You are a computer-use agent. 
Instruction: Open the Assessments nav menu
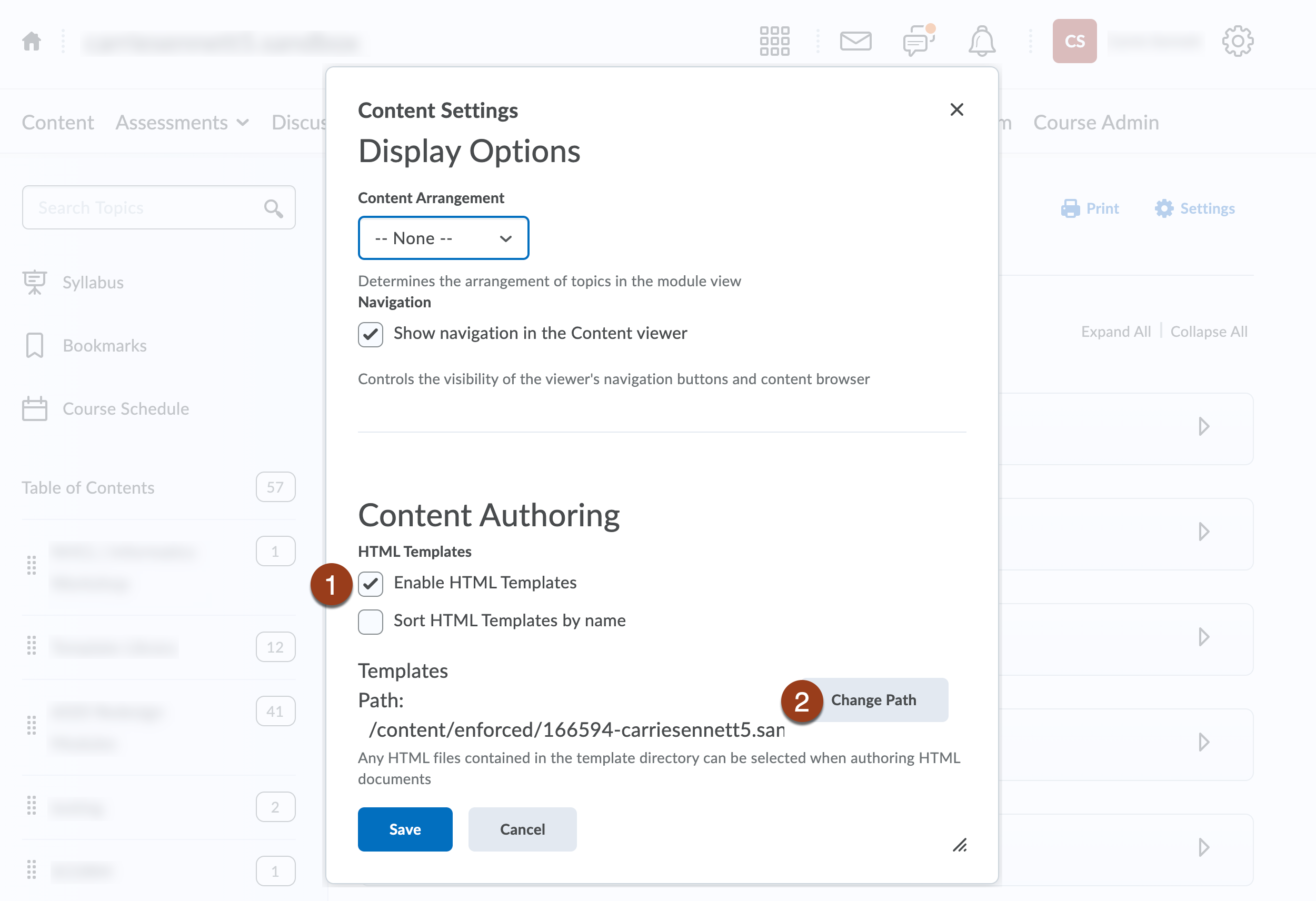coord(182,122)
